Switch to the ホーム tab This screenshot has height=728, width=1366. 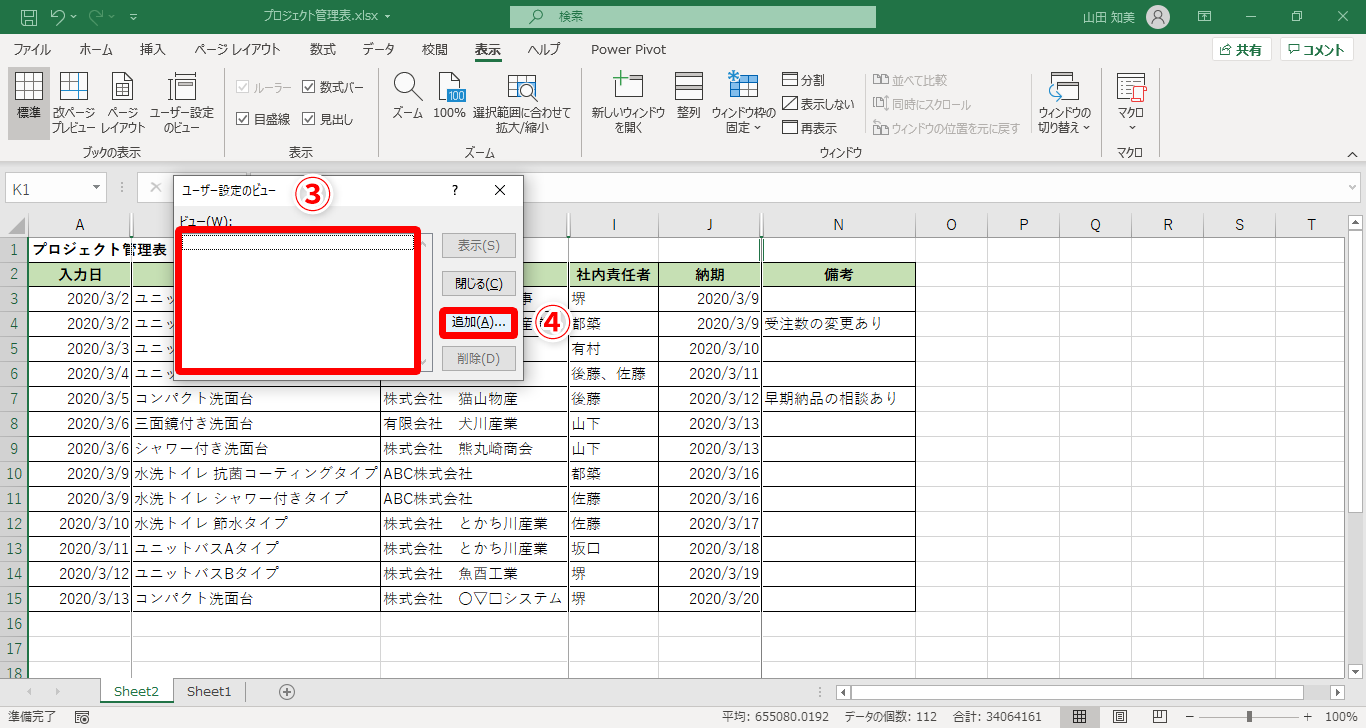pyautogui.click(x=96, y=49)
